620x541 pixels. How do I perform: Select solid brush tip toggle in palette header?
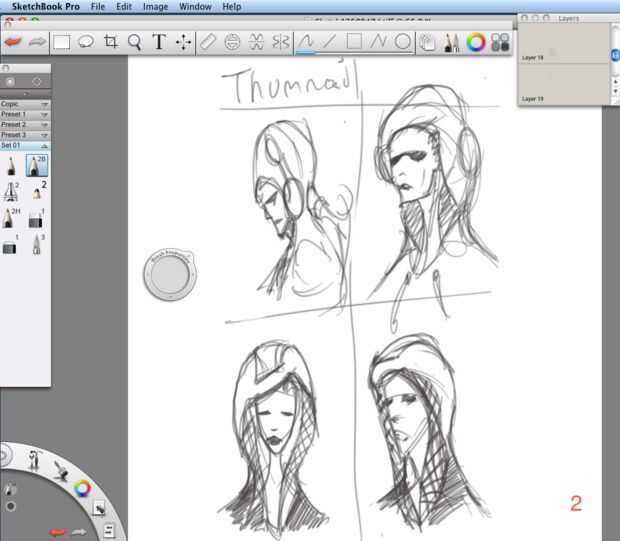[x=10, y=81]
